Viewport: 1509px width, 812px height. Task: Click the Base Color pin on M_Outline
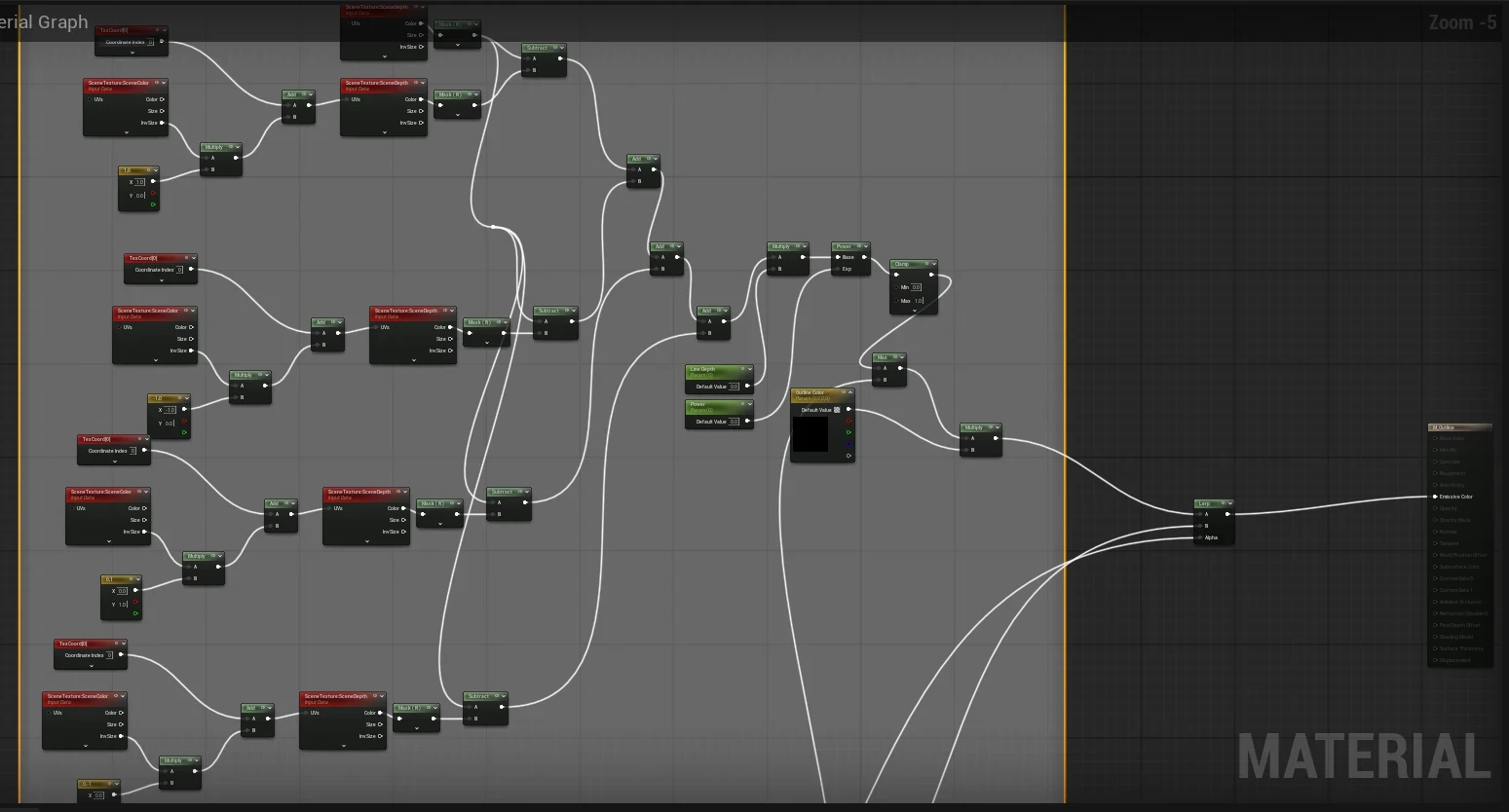(x=1435, y=438)
